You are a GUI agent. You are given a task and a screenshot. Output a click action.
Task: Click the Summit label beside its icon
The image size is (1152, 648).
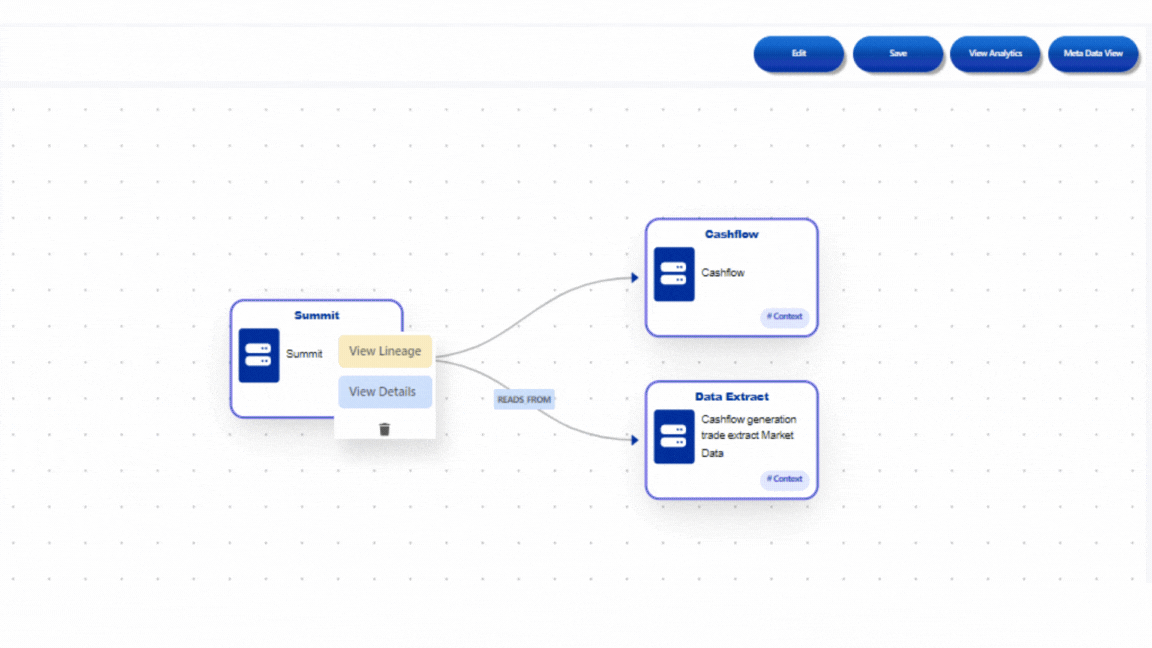304,354
